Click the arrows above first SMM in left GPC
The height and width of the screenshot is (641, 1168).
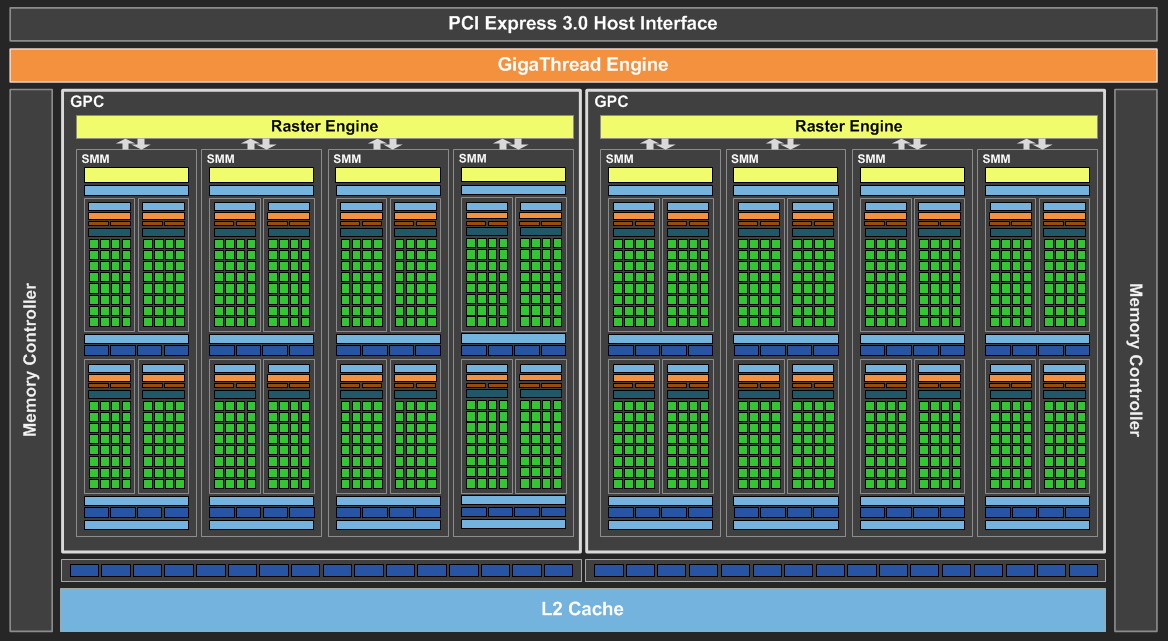(134, 144)
